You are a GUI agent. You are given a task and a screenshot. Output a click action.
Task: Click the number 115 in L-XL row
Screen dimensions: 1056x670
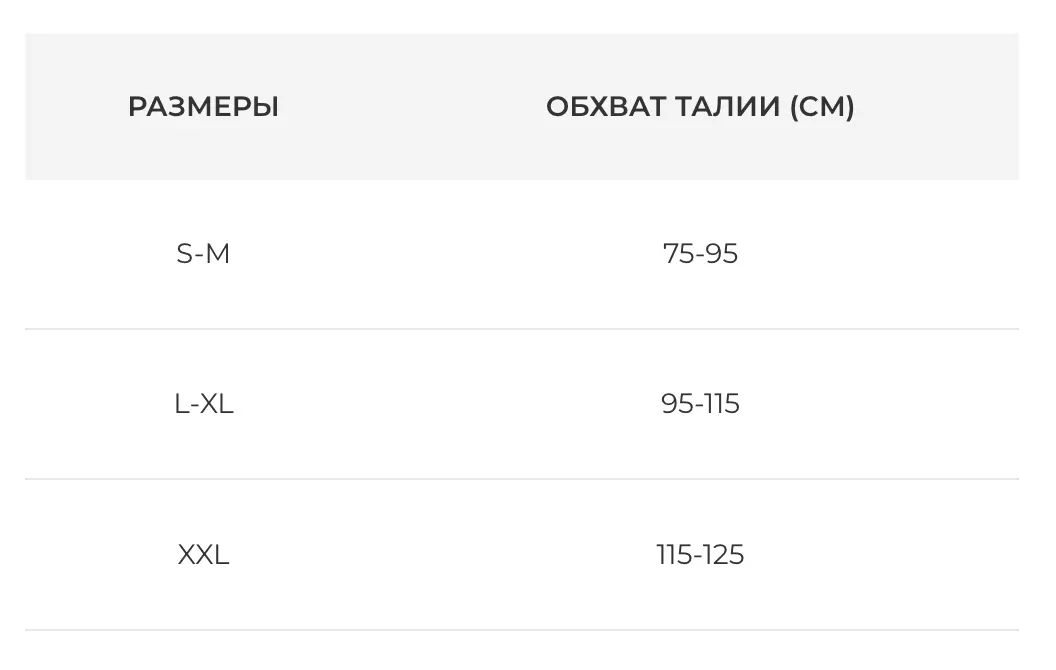[x=721, y=404]
